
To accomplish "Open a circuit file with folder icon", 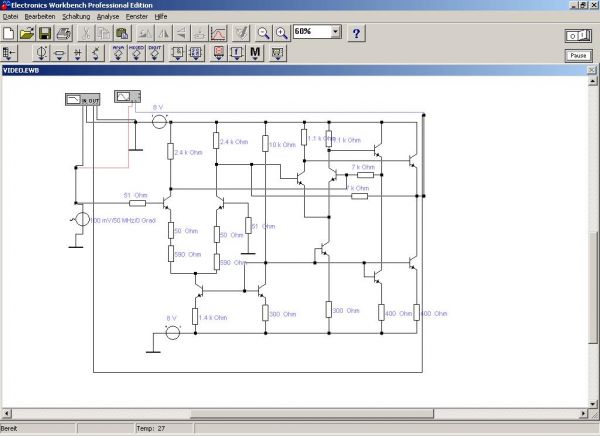I will point(28,34).
